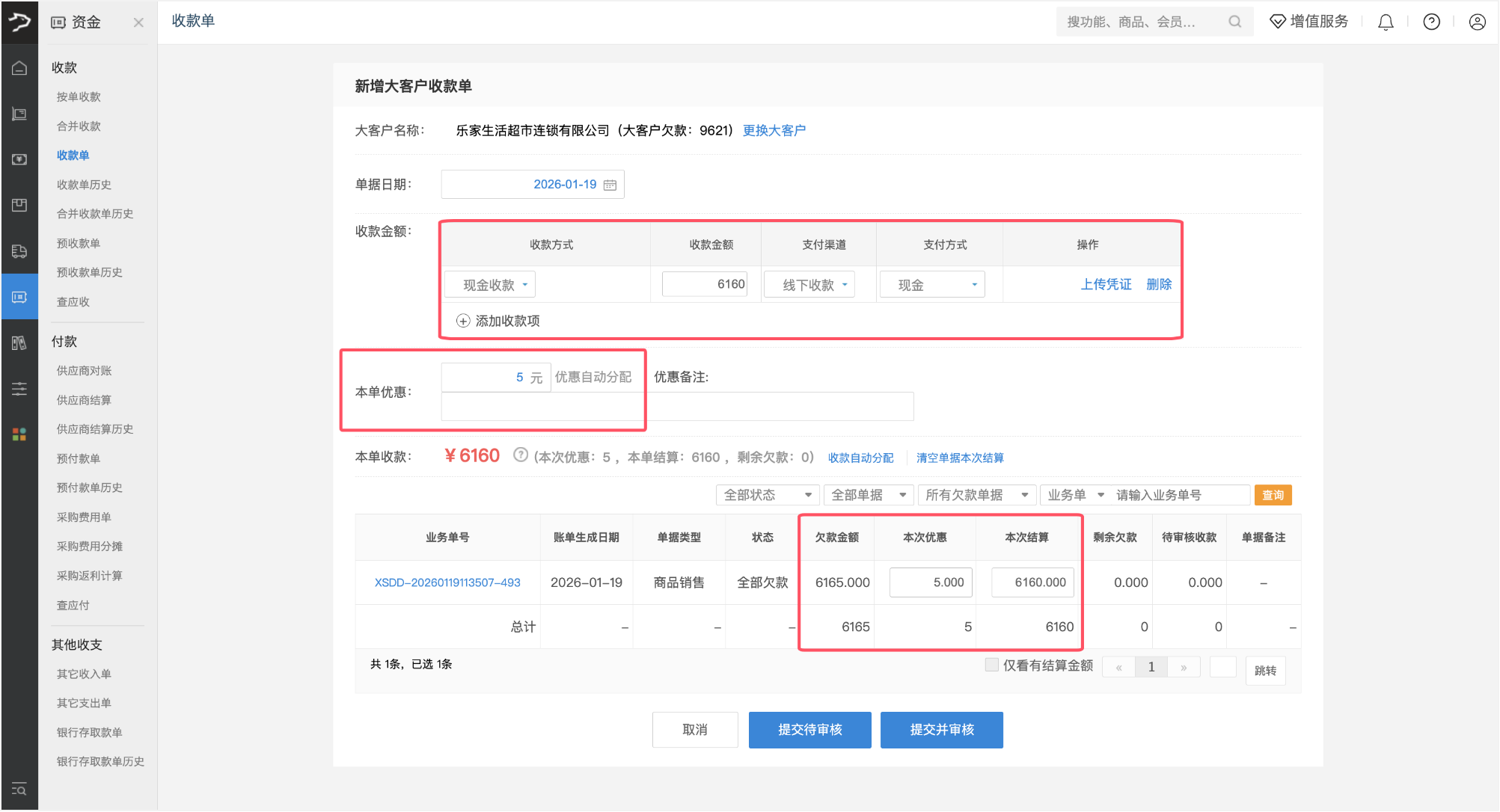Click the search magnifier icon in top bar
This screenshot has height=812, width=1500.
[1235, 22]
